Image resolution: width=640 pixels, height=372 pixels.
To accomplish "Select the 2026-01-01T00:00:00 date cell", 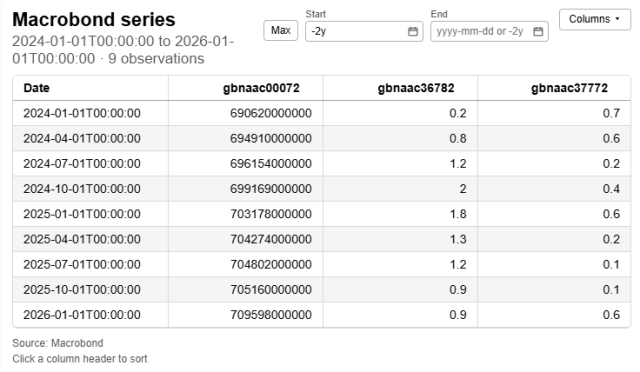I will pyautogui.click(x=82, y=315).
